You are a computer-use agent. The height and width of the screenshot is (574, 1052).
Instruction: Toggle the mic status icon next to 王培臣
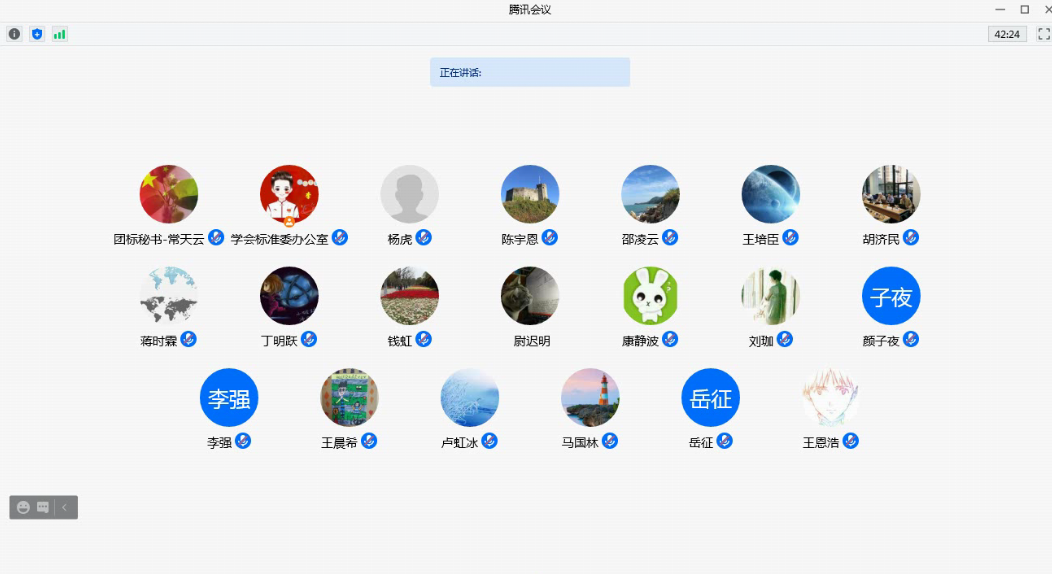pos(790,238)
